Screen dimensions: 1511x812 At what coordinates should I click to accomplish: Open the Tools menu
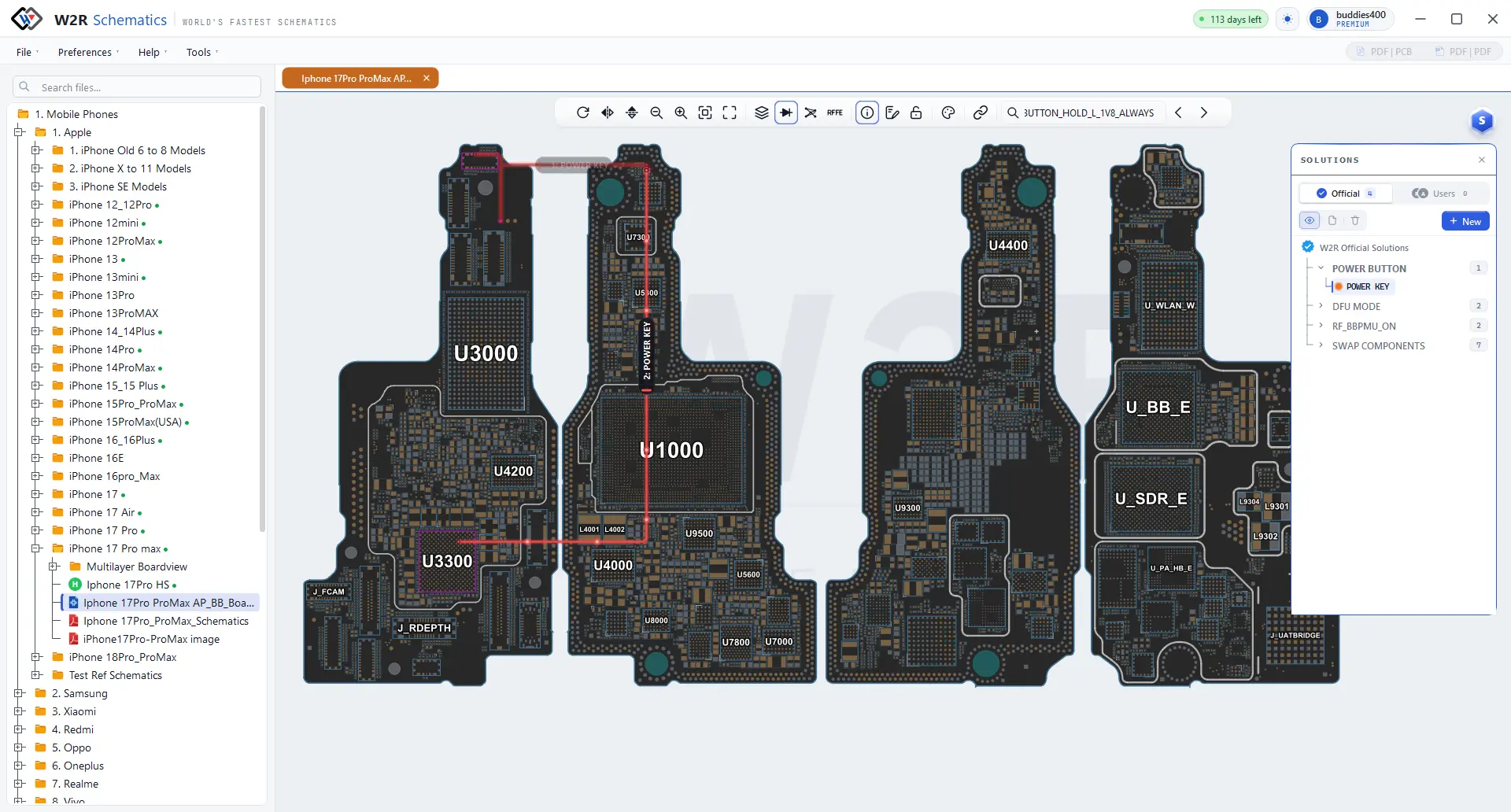click(x=202, y=52)
